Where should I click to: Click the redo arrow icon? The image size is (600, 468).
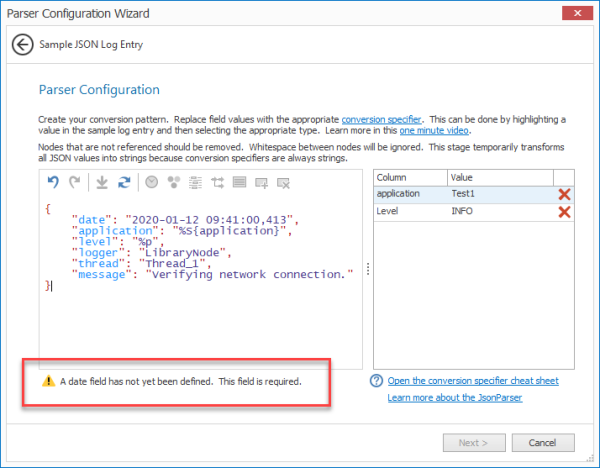(75, 182)
